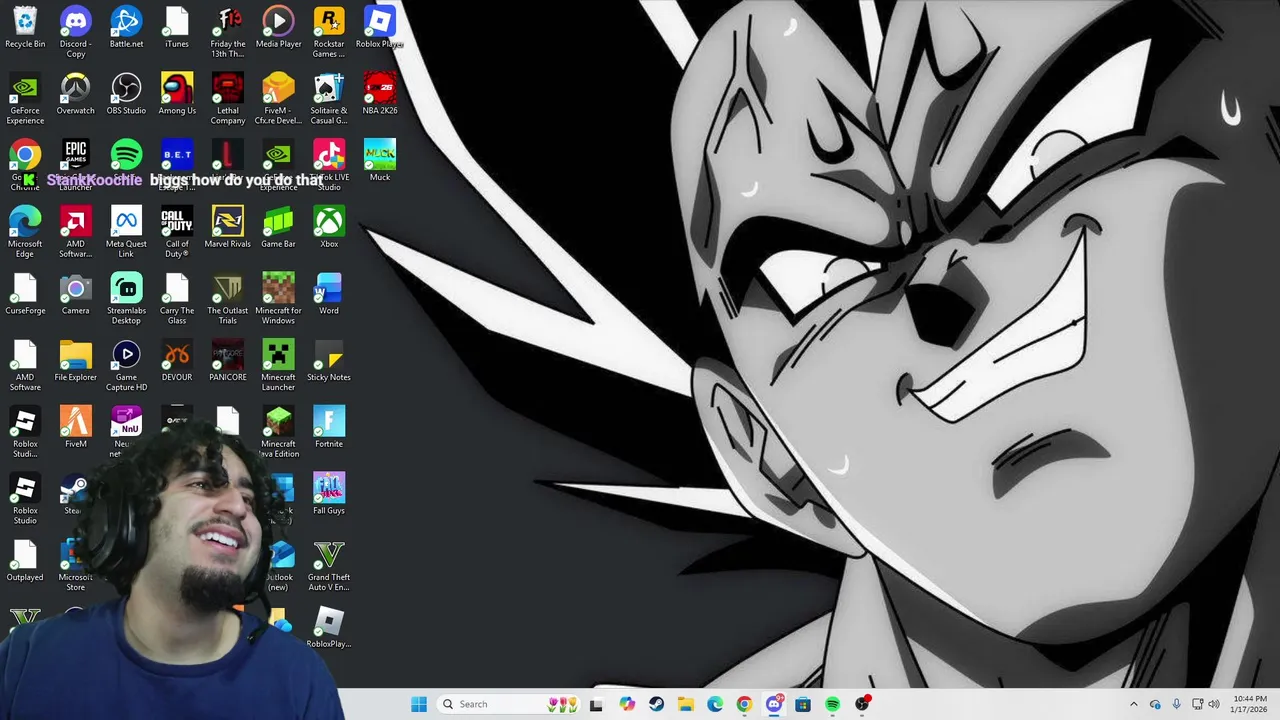Viewport: 1280px width, 720px height.
Task: Select the Microsoft Edge desktop shortcut
Action: [25, 233]
